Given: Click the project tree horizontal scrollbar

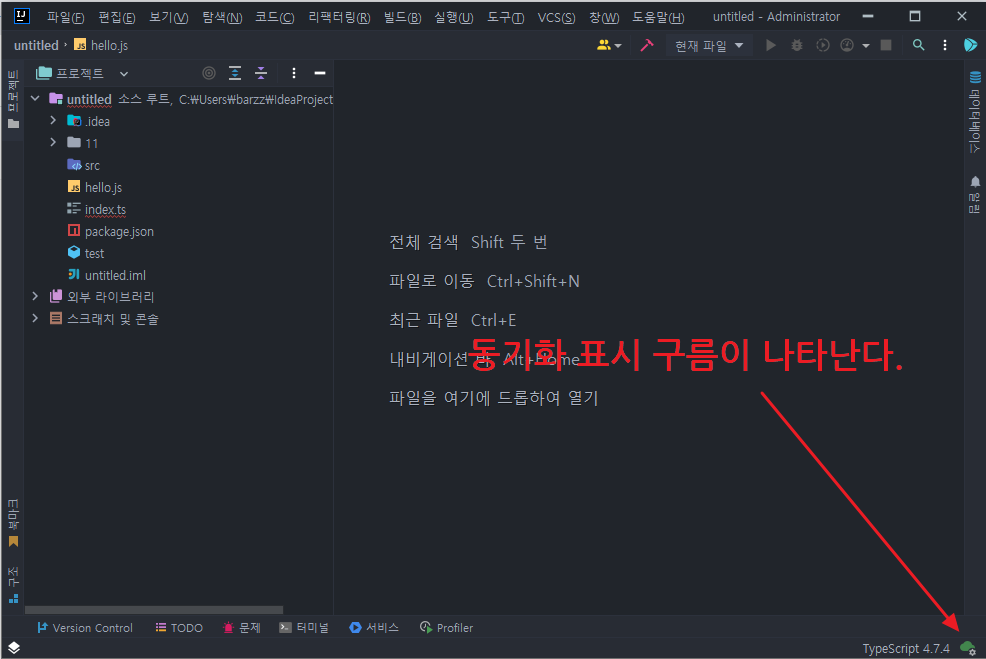Looking at the screenshot, I should [x=154, y=610].
